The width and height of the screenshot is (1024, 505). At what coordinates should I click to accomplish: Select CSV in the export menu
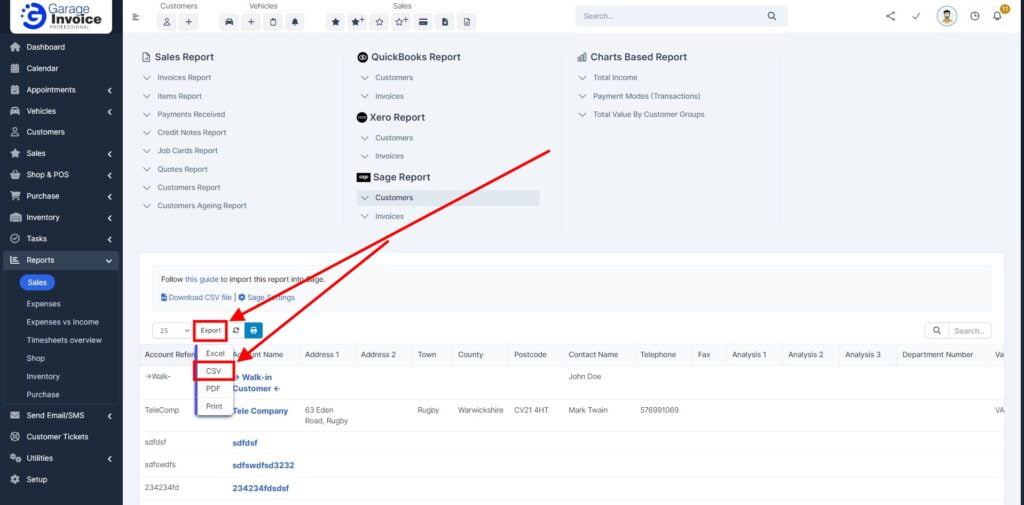click(214, 370)
